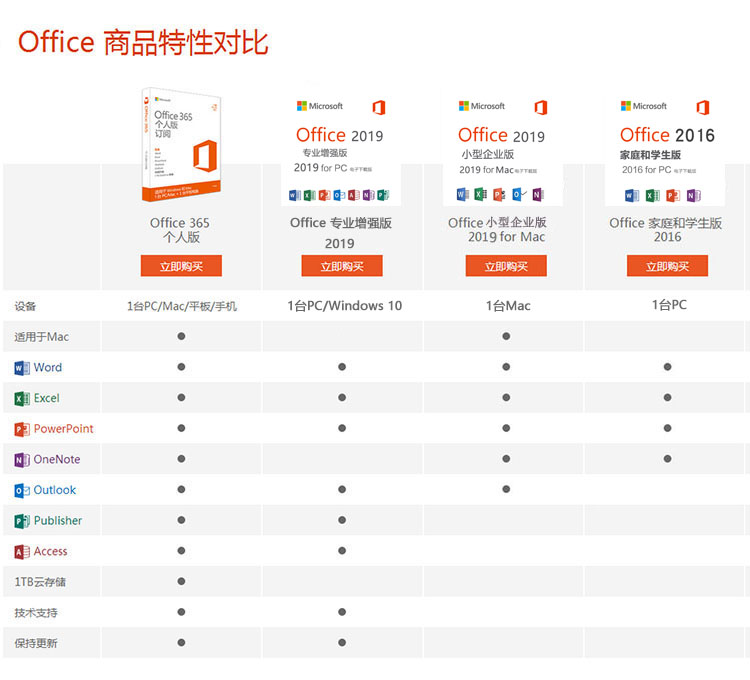Open the PowerPoint feature row label
750x680 pixels.
pos(64,428)
